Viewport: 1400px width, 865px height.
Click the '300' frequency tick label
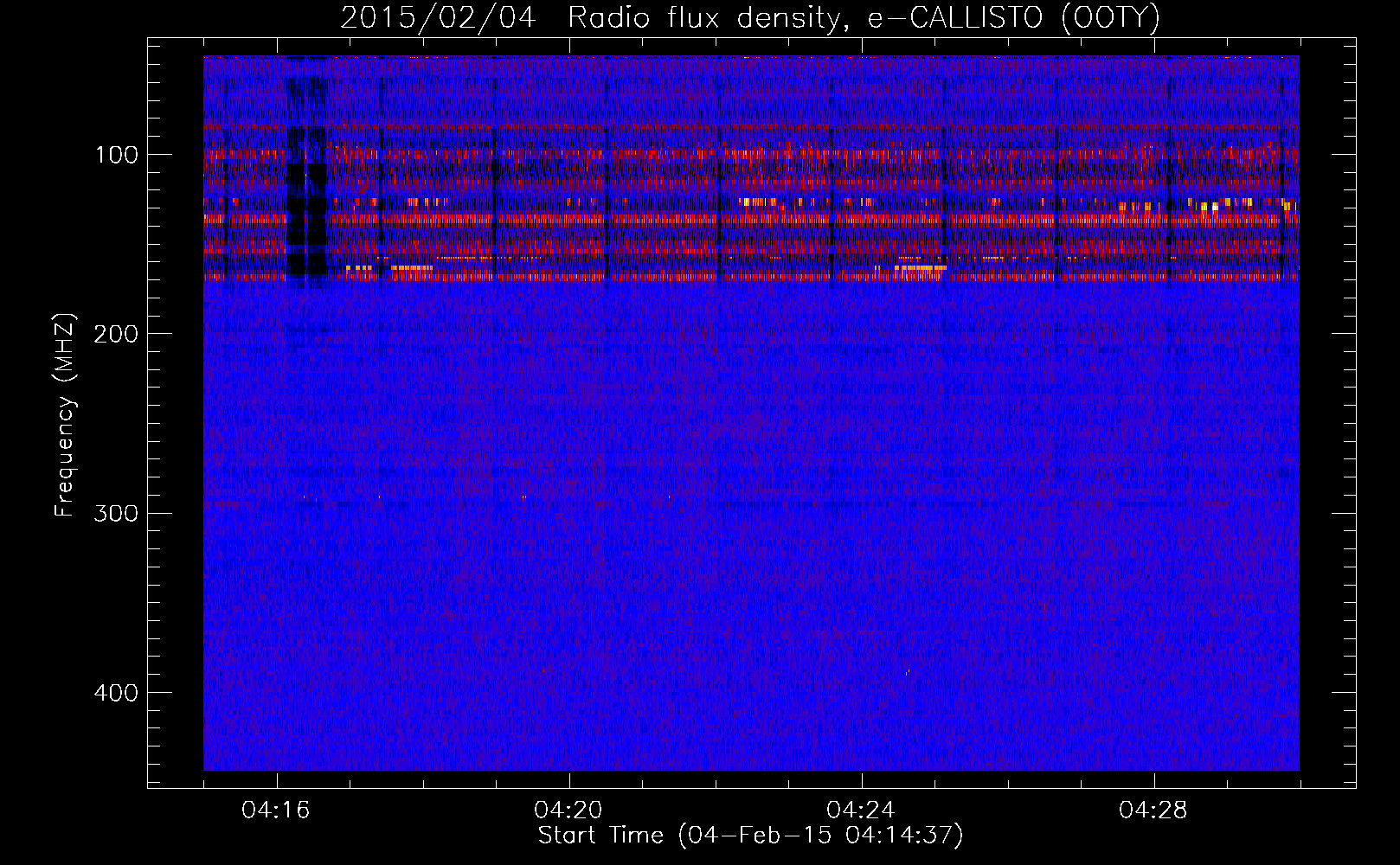click(115, 513)
